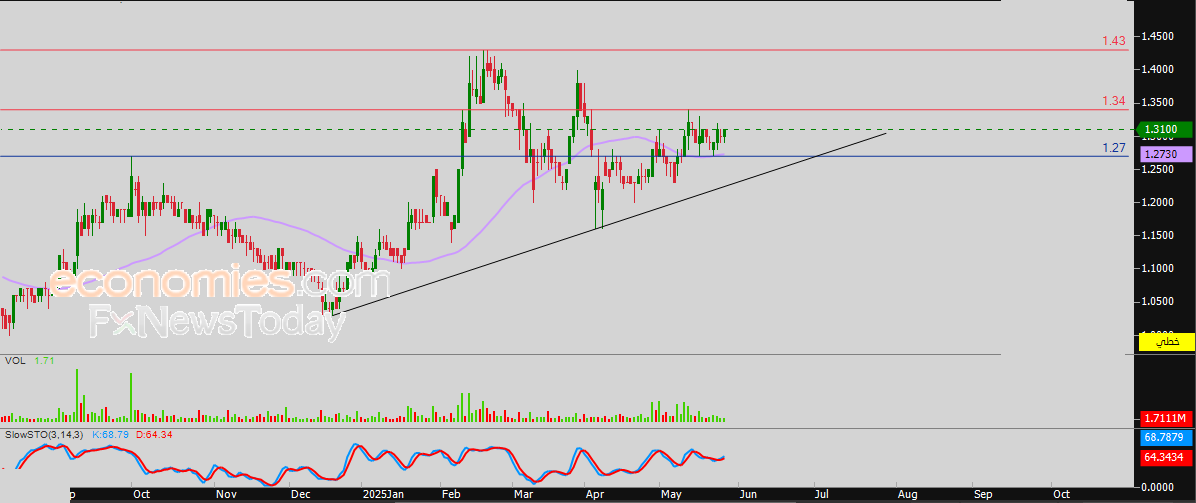Click the Aug label on time axis
1196x503 pixels.
pos(906,494)
